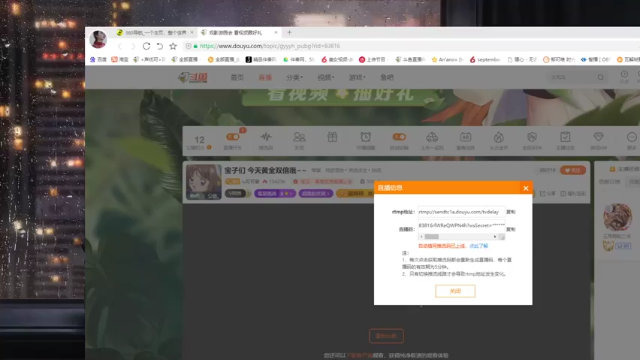
Task: Click the right arrow of stream key scrollbar
Action: click(495, 237)
